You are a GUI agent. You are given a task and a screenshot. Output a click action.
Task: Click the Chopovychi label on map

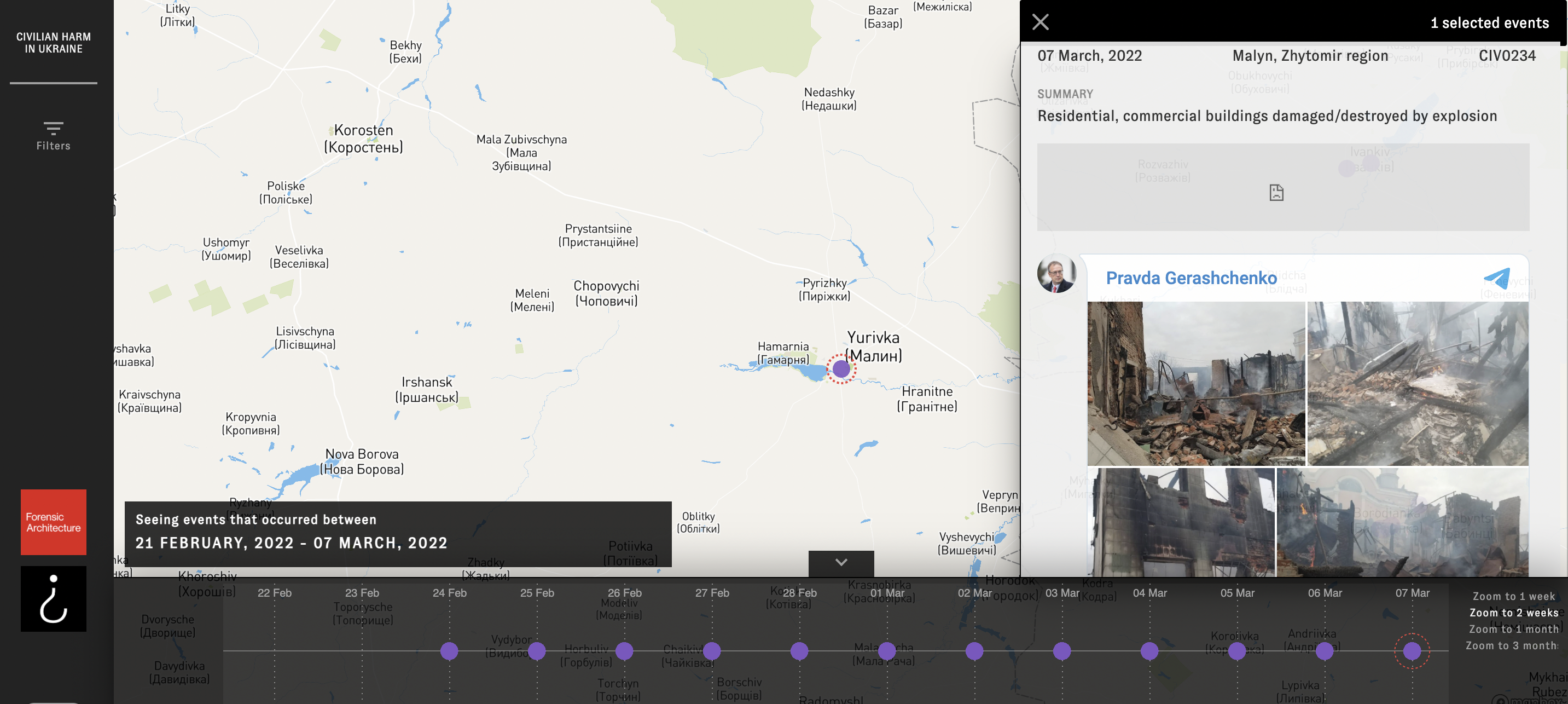[x=606, y=293]
